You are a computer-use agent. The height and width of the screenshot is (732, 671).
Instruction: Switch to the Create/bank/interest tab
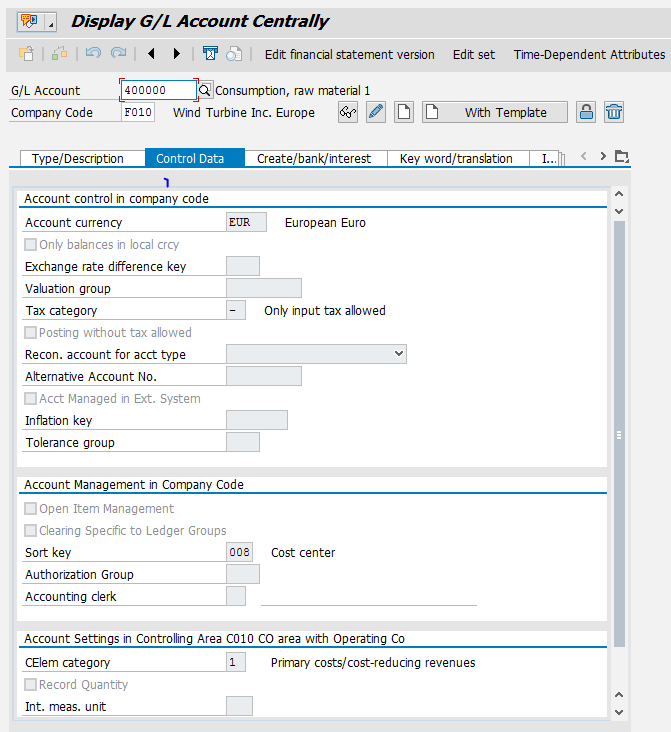tap(314, 158)
